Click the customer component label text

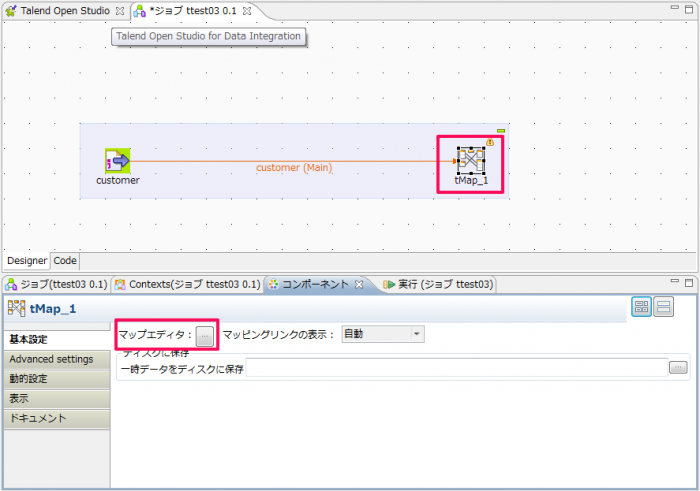118,180
